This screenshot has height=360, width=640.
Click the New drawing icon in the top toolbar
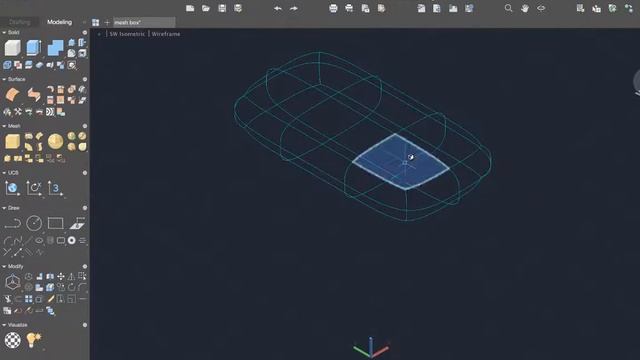190,8
